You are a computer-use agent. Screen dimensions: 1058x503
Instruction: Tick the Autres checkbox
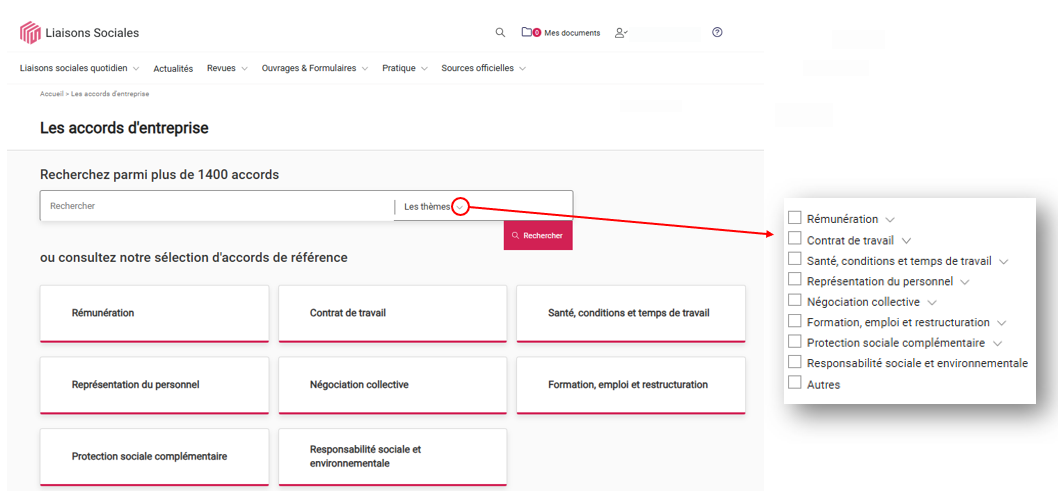(x=795, y=383)
